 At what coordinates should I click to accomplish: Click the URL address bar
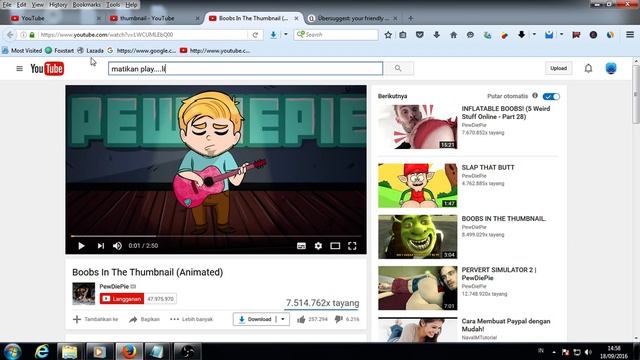pyautogui.click(x=143, y=35)
